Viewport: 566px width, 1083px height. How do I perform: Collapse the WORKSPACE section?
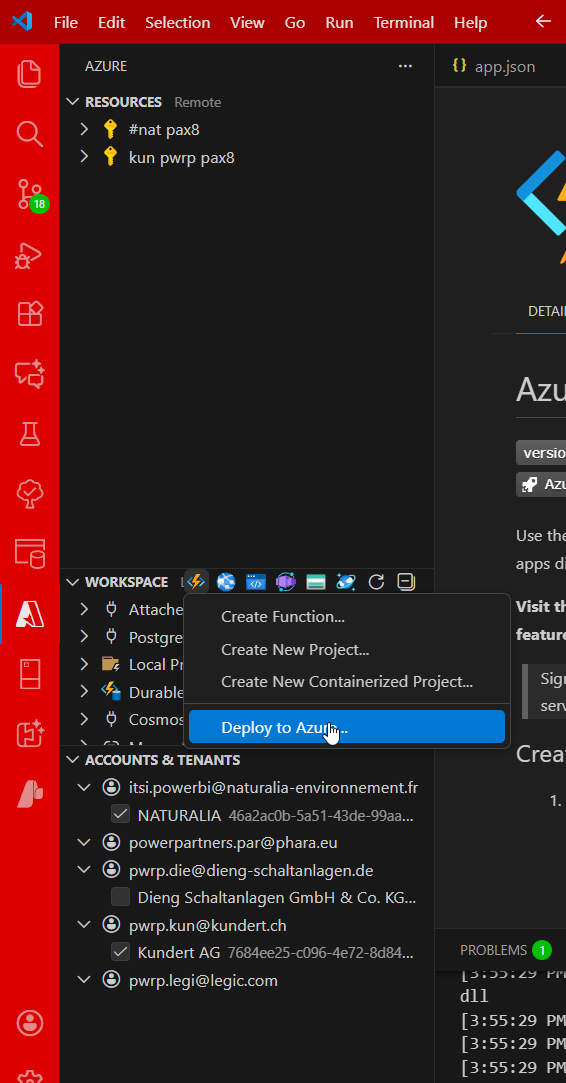[x=73, y=582]
